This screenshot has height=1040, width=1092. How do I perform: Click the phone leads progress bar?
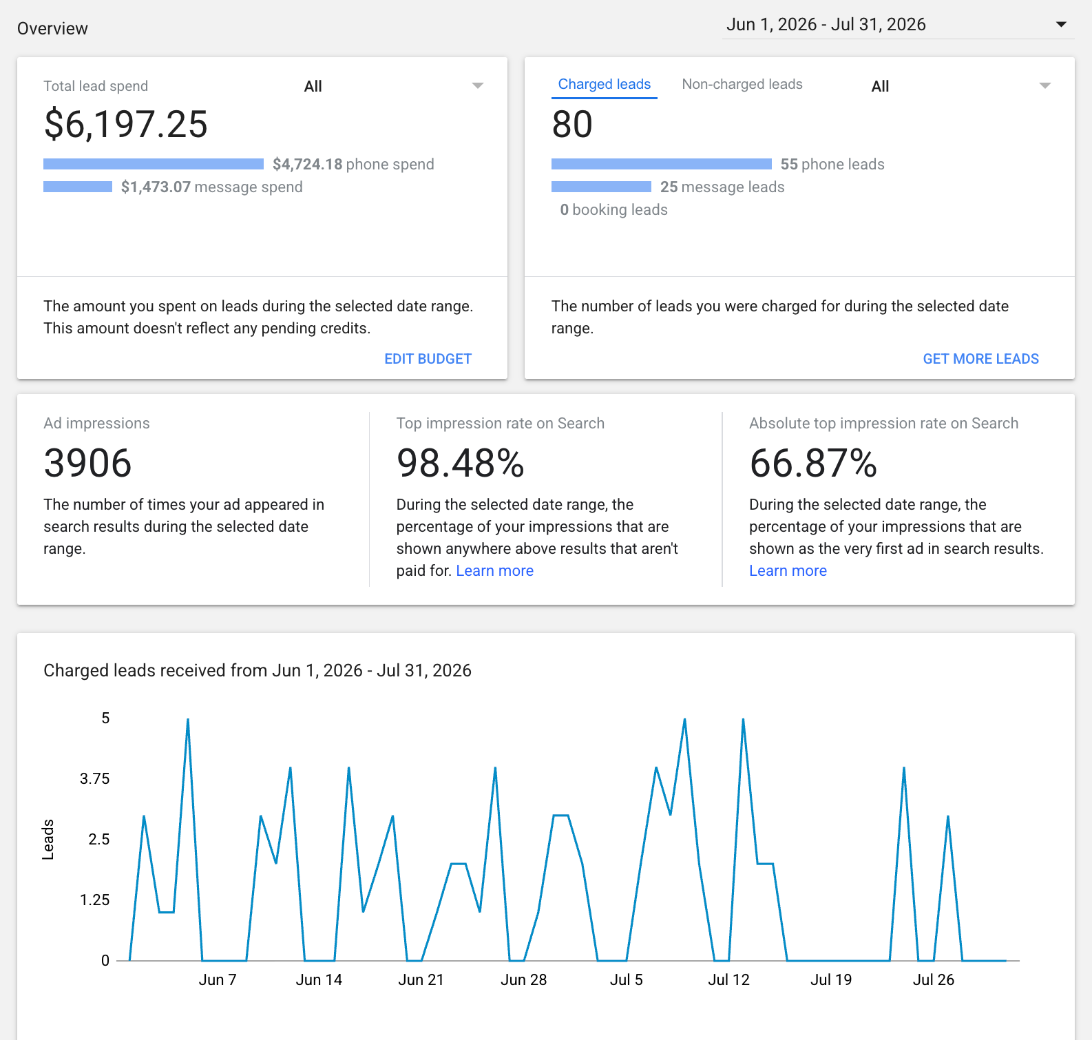(661, 164)
